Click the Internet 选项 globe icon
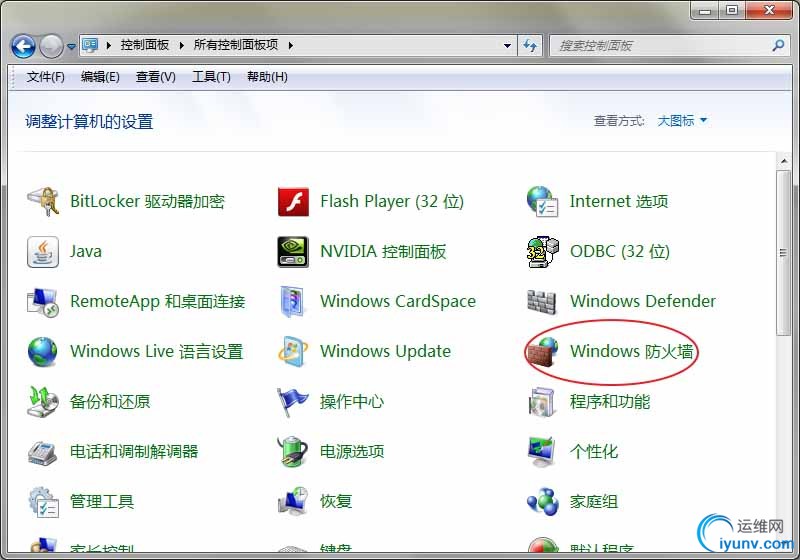The width and height of the screenshot is (800, 560). pos(542,201)
